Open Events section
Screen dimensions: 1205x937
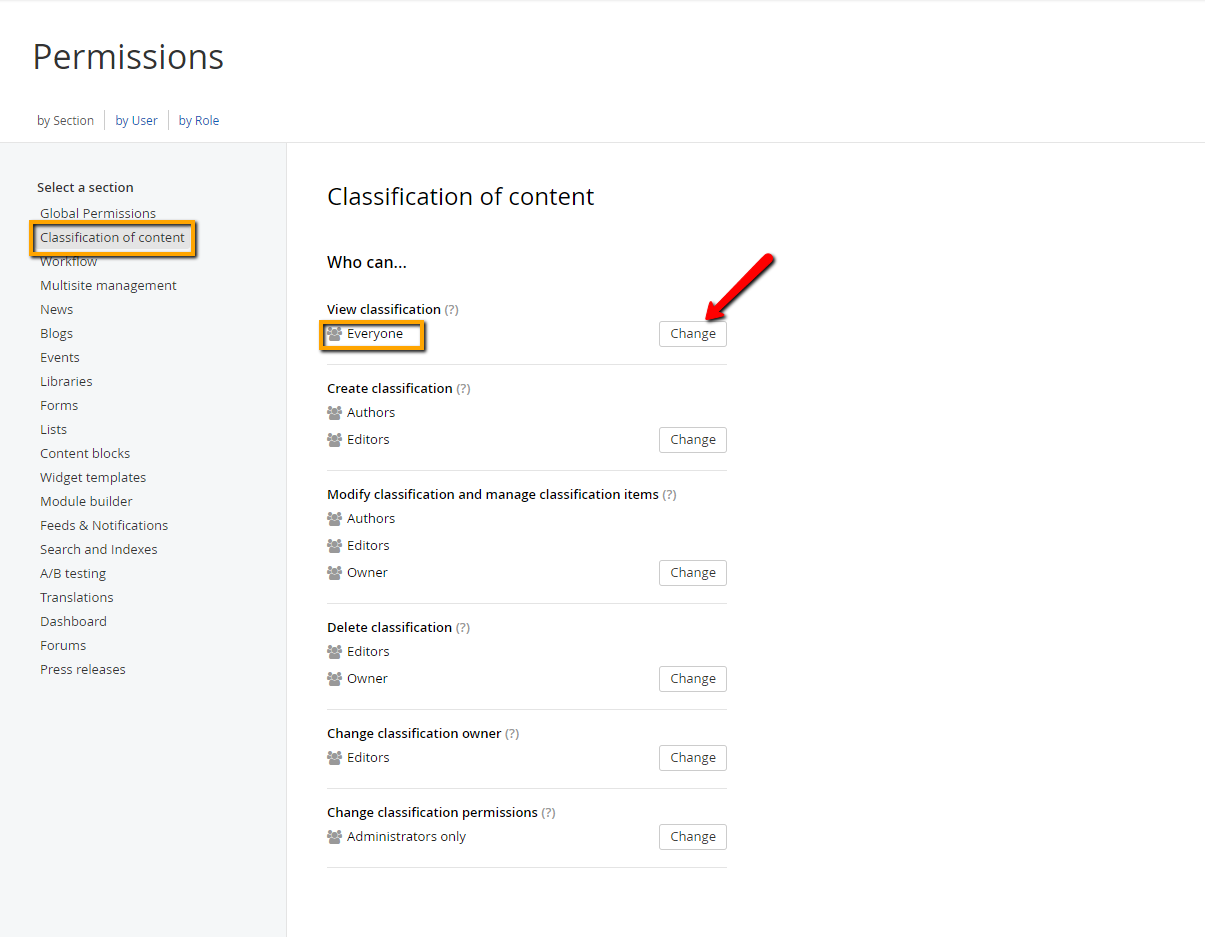(60, 358)
